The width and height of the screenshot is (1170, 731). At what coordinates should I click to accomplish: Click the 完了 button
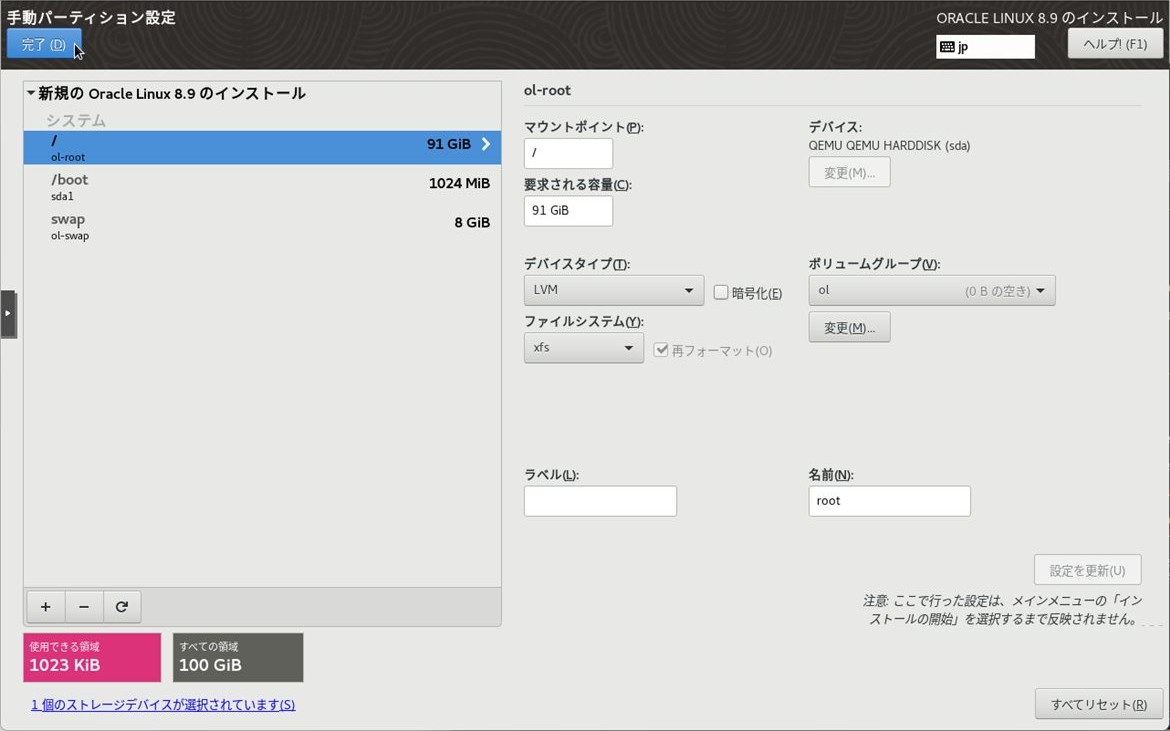(x=44, y=45)
